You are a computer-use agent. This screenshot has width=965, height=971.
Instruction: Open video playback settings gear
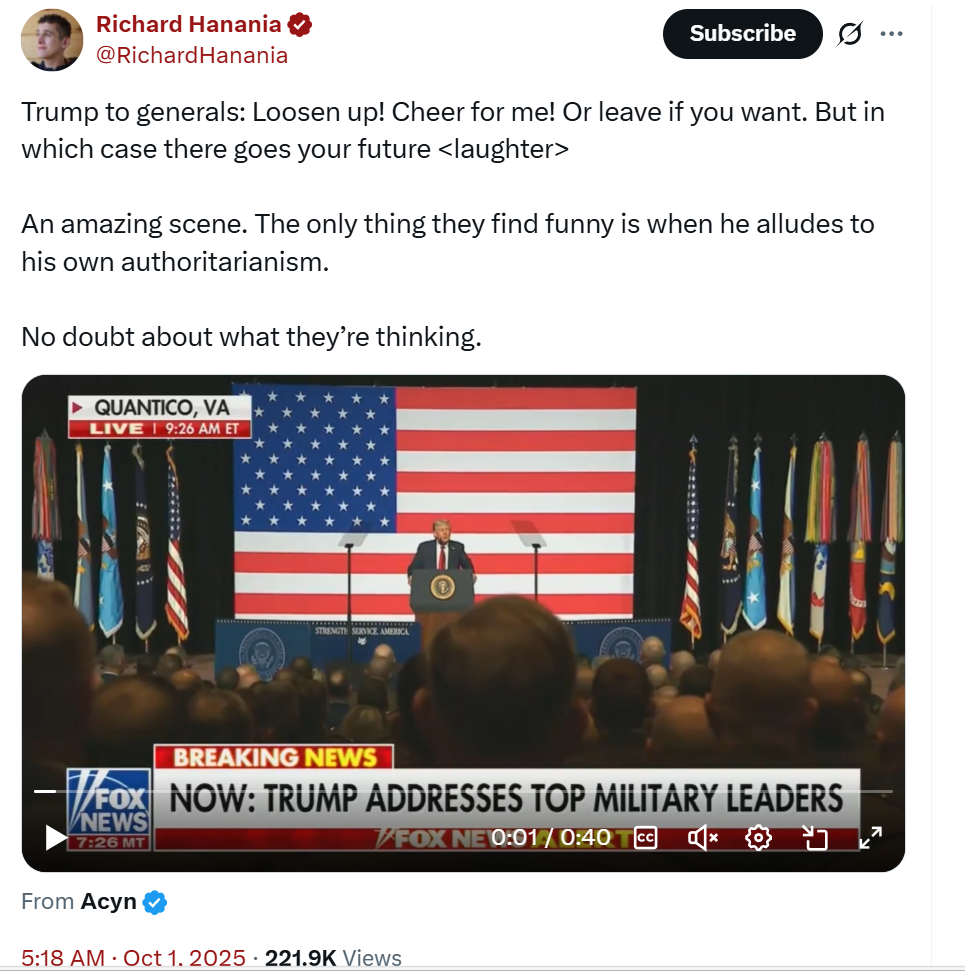[759, 837]
